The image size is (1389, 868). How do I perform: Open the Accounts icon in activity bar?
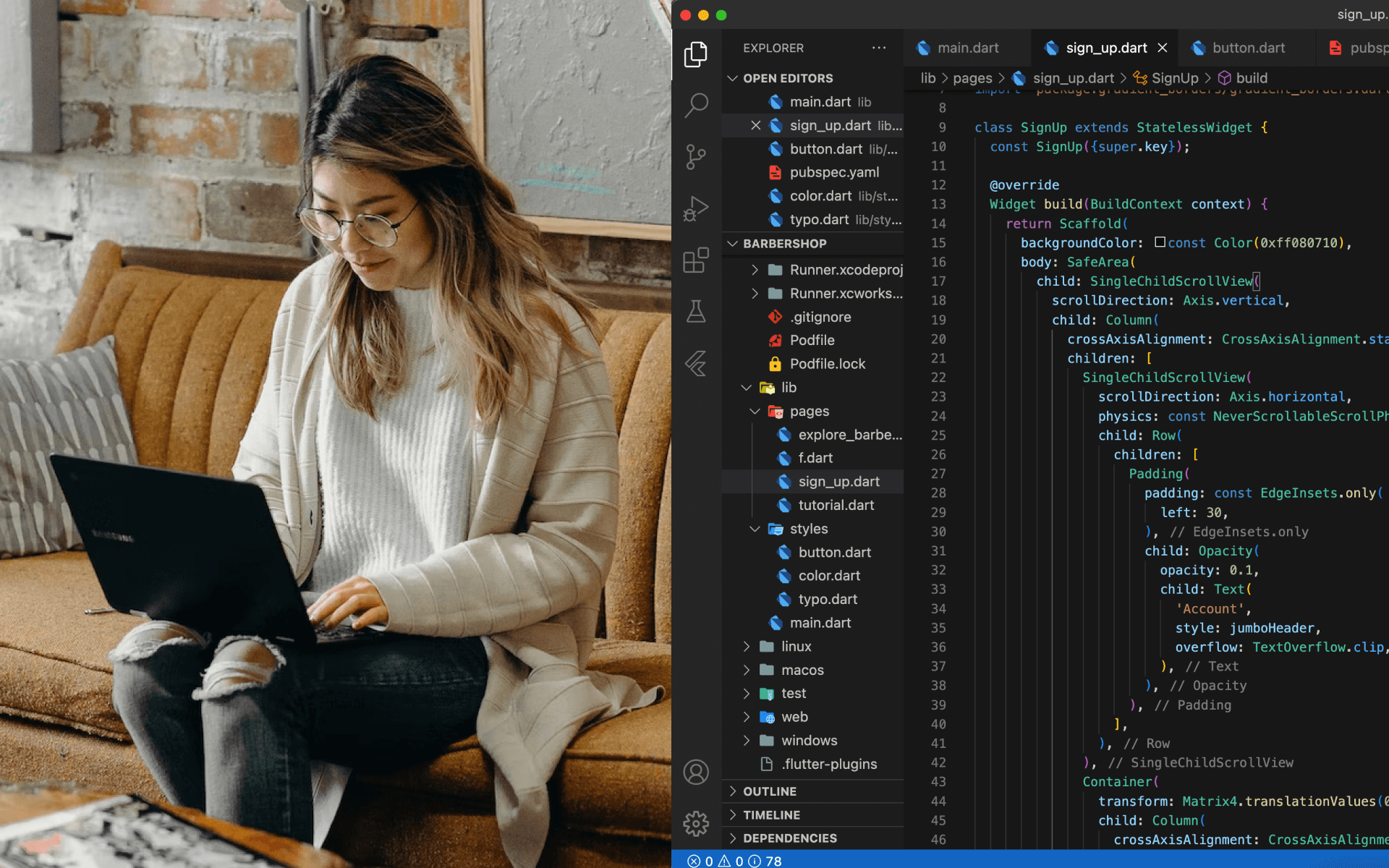point(696,772)
